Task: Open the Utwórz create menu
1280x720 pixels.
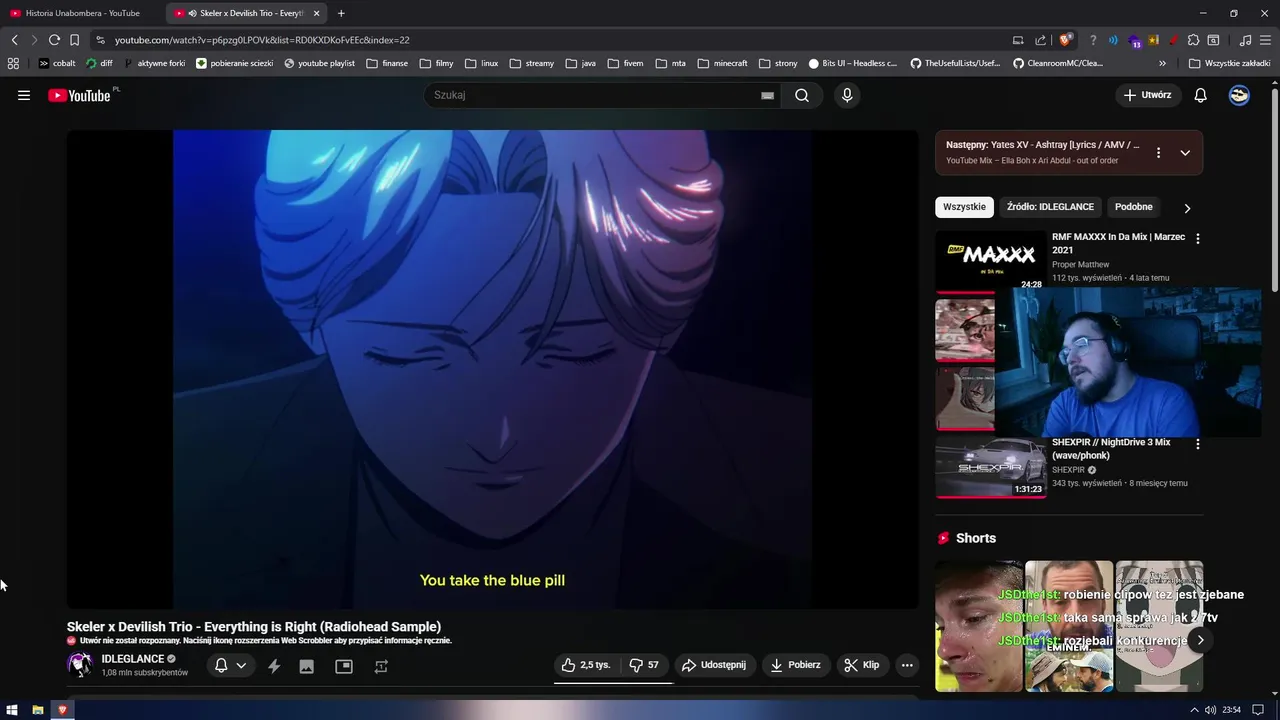Action: 1148,95
